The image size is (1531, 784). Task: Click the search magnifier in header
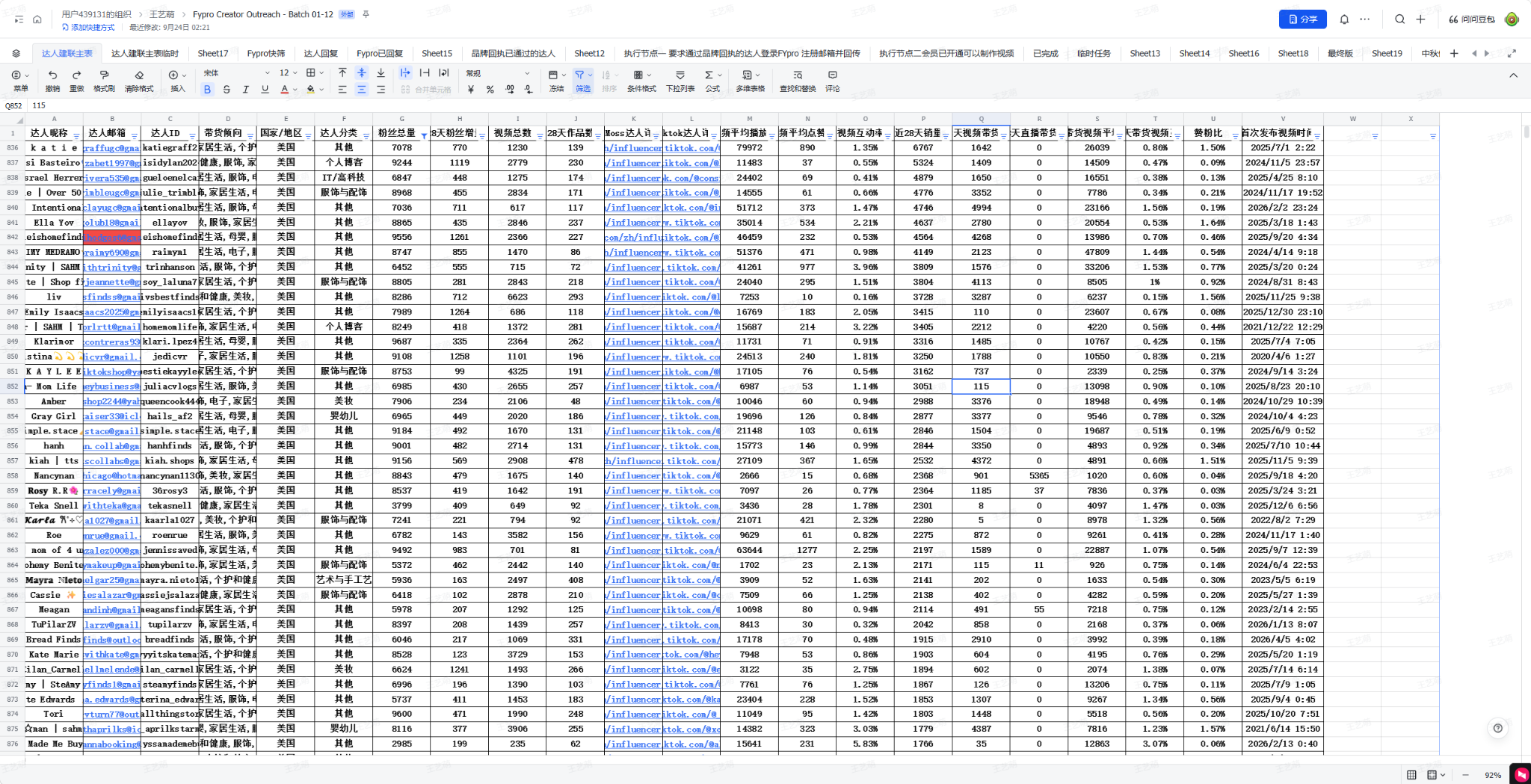[1399, 19]
